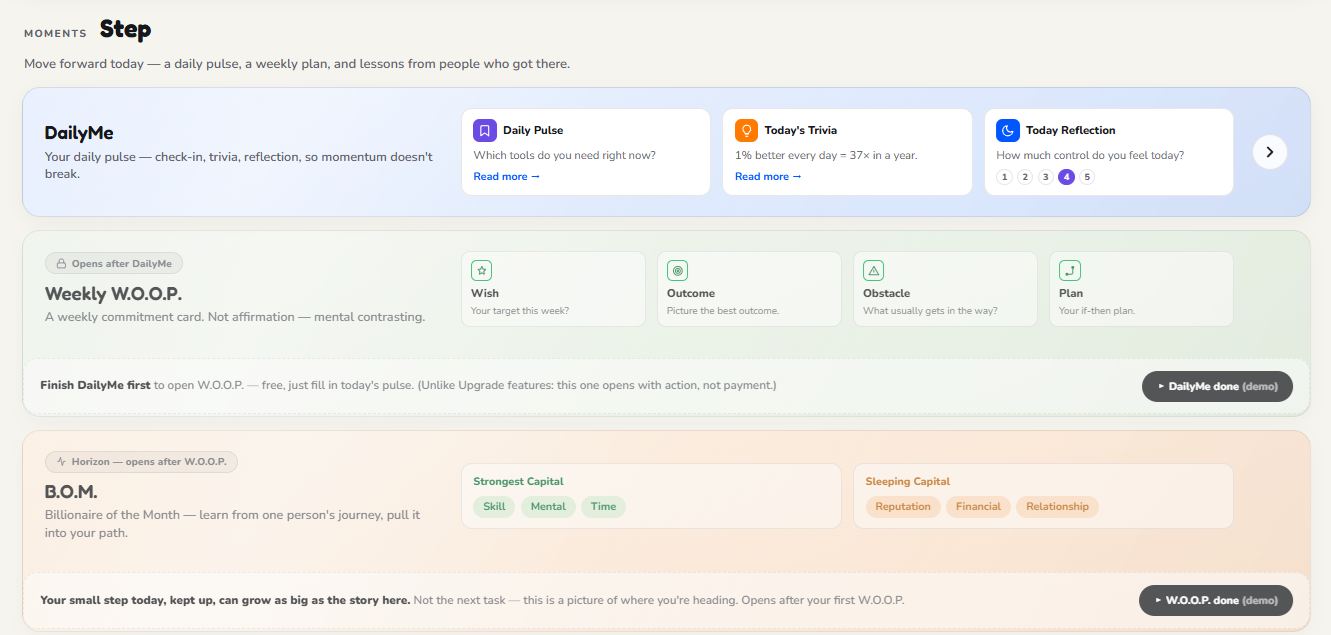Click the Horizon — opens after W.O.O.P. badge
Image resolution: width=1331 pixels, height=635 pixels.
141,462
